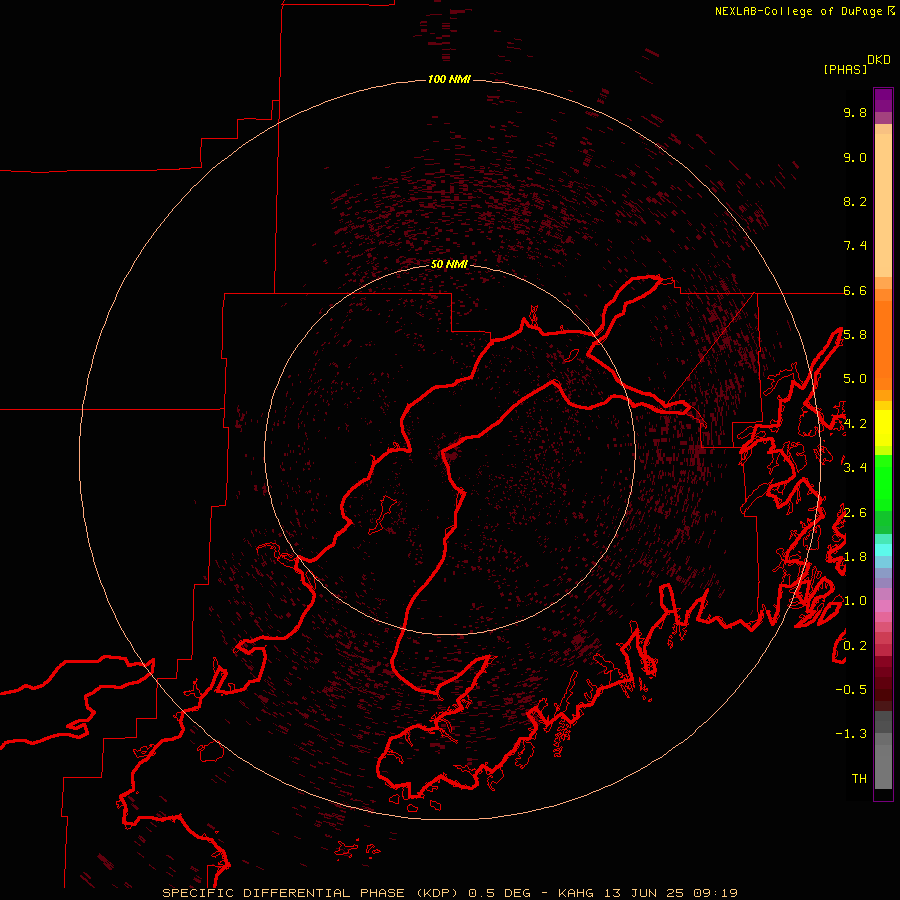This screenshot has width=900, height=900.
Task: Click the -1.3 scale value
Action: coord(851,734)
